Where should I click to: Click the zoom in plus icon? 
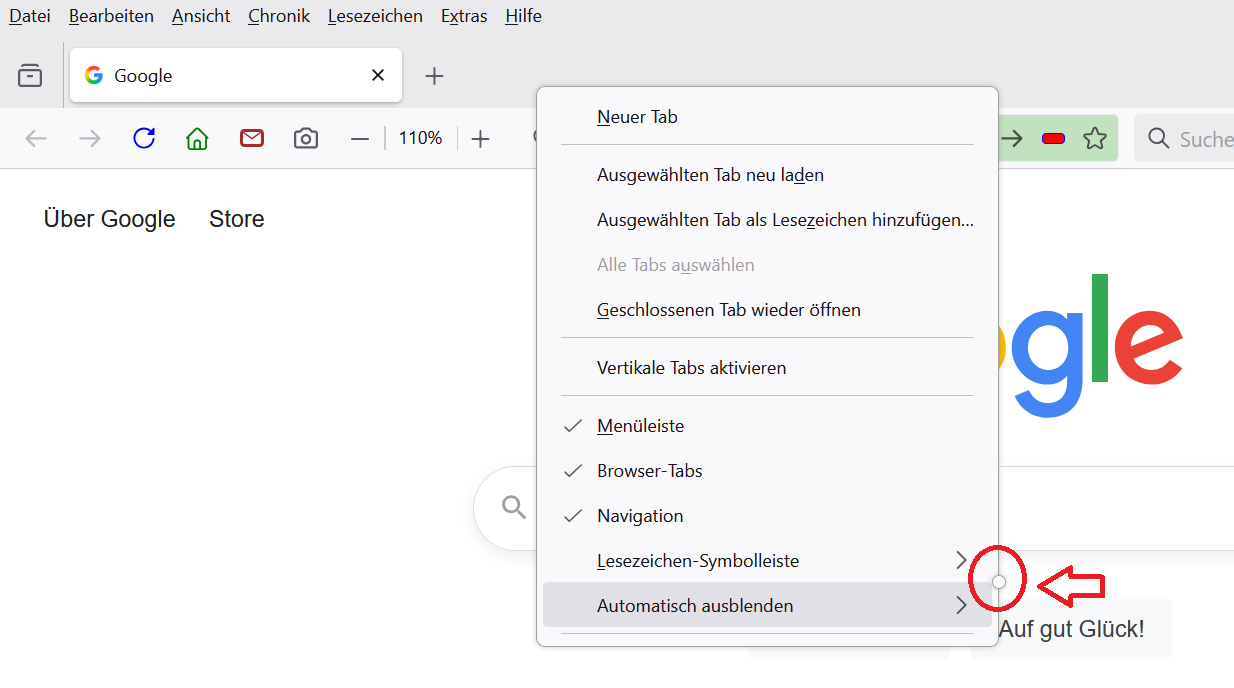pyautogui.click(x=481, y=139)
